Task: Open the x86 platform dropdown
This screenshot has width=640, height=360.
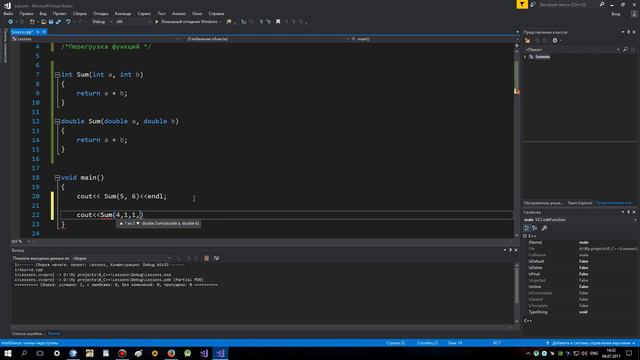Action: (133, 22)
